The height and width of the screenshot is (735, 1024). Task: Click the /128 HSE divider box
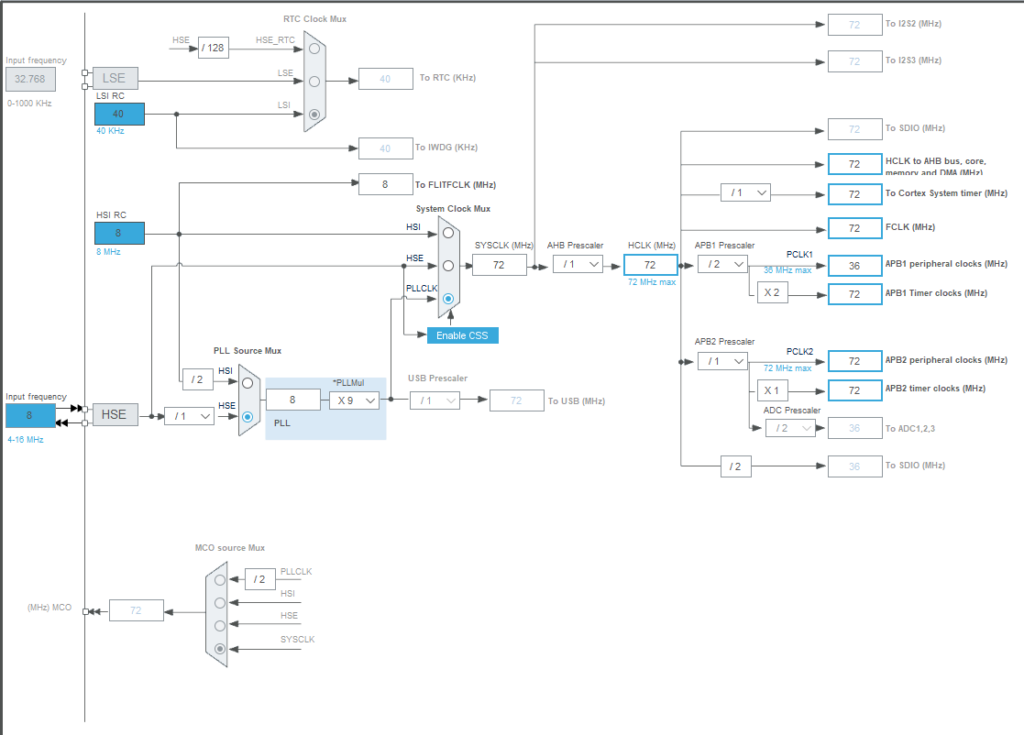[x=214, y=48]
